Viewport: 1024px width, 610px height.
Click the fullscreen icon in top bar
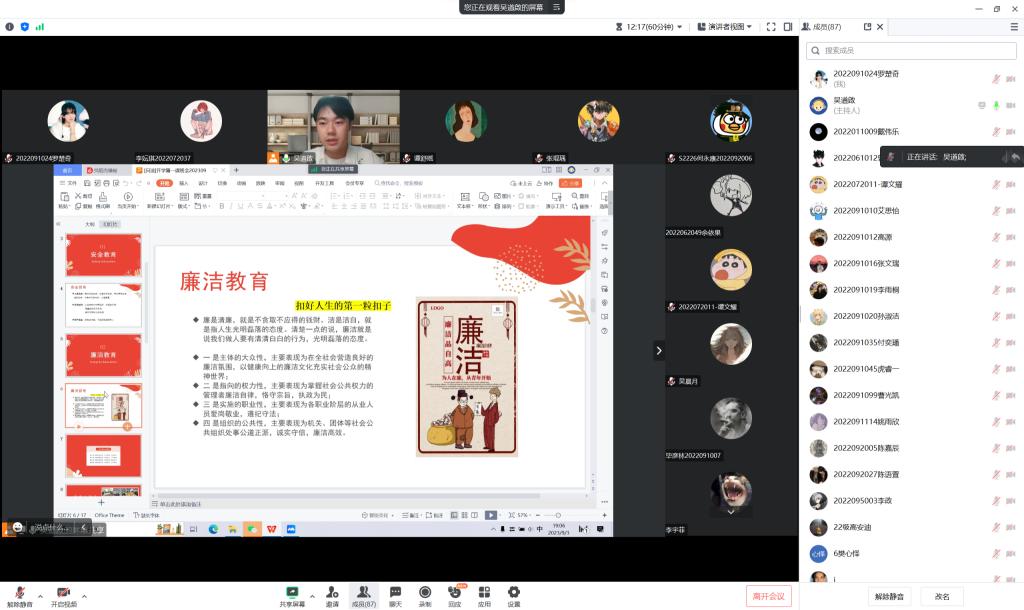click(x=773, y=27)
